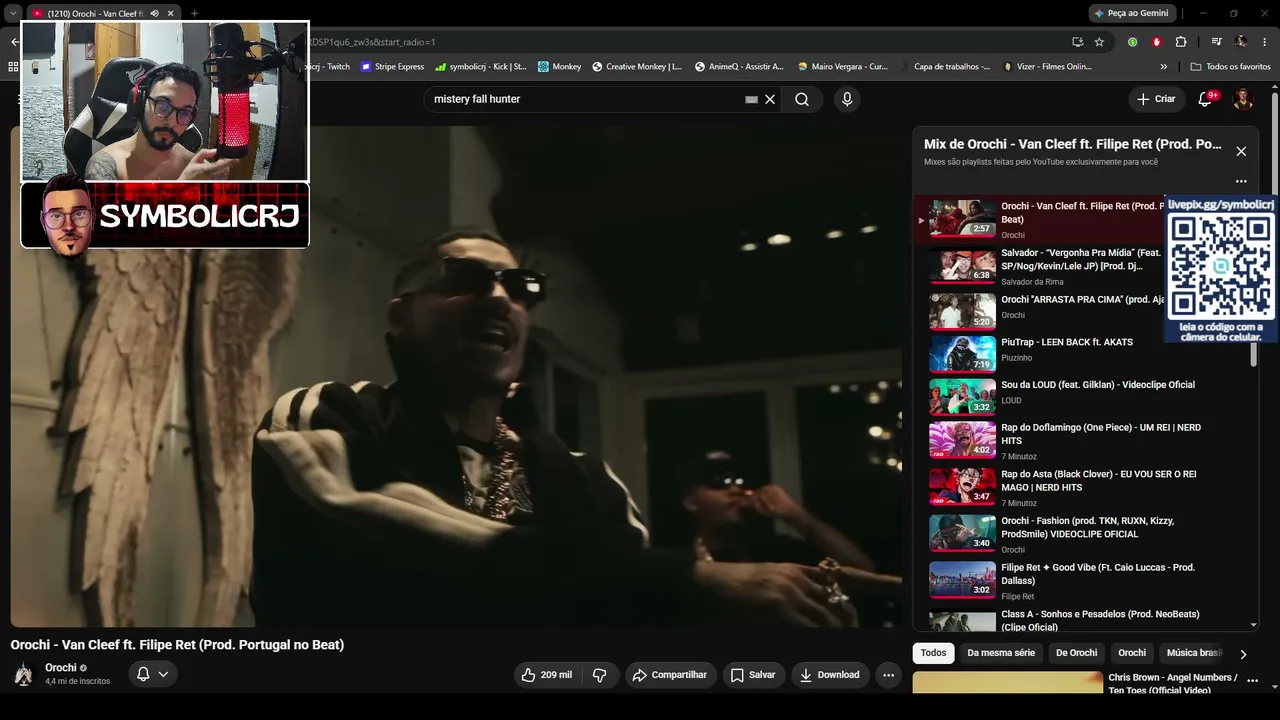Show next category chips with right arrow
1280x720 pixels.
[1243, 654]
